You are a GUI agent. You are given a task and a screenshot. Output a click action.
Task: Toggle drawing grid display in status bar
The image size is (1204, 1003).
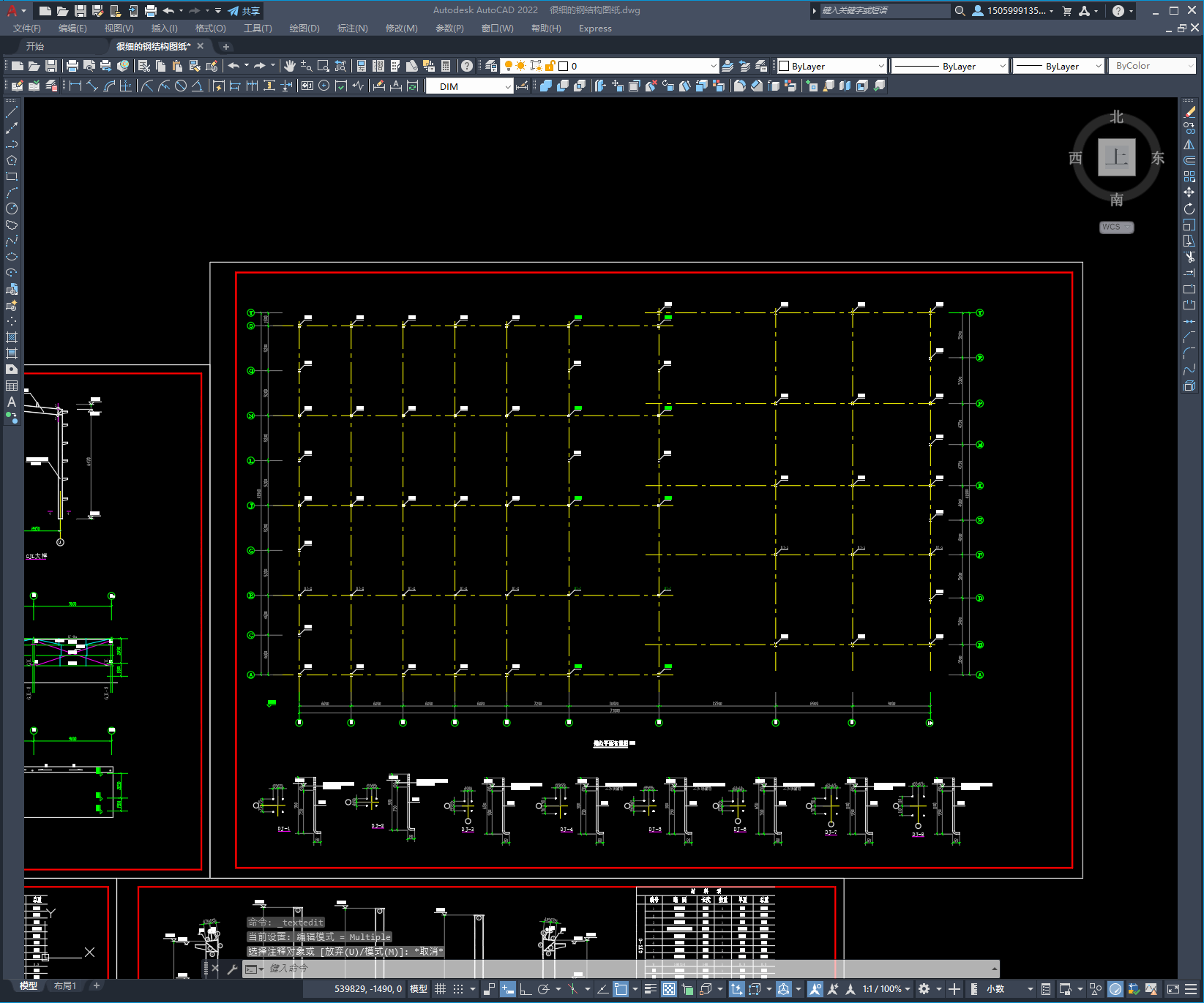tap(440, 989)
